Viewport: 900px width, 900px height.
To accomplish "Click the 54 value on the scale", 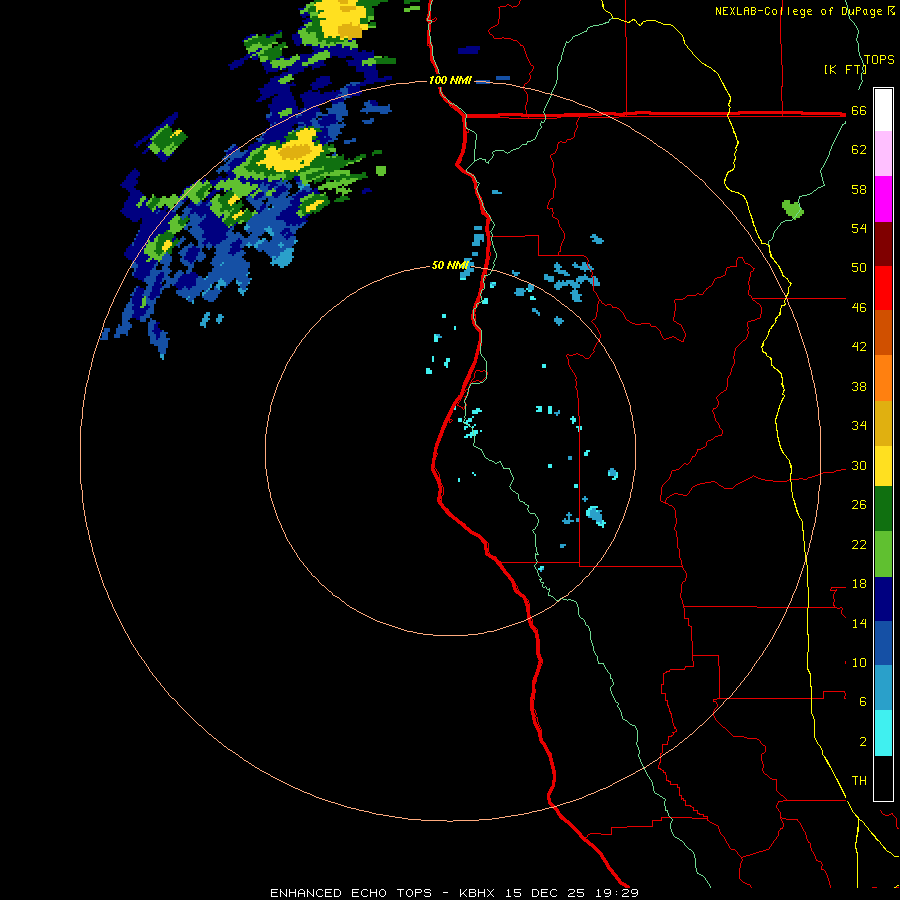I will tap(859, 228).
